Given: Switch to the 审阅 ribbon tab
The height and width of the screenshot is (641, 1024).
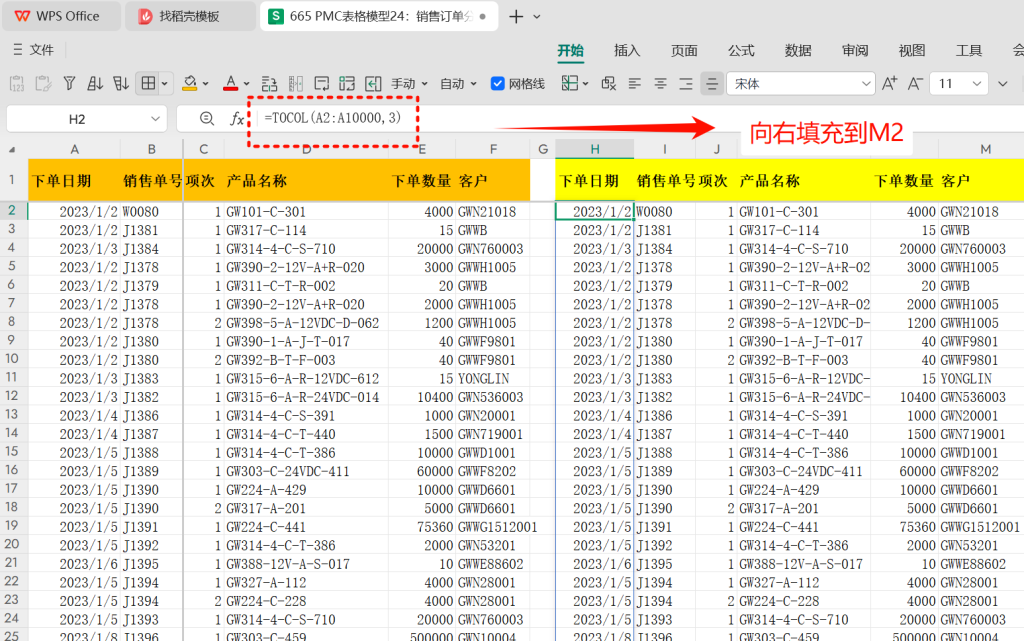Looking at the screenshot, I should pyautogui.click(x=855, y=50).
